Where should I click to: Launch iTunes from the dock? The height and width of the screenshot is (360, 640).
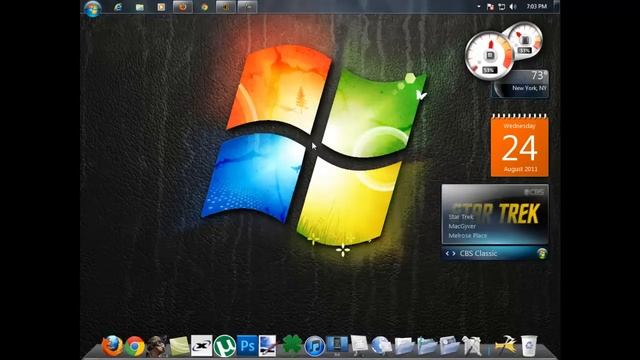315,346
